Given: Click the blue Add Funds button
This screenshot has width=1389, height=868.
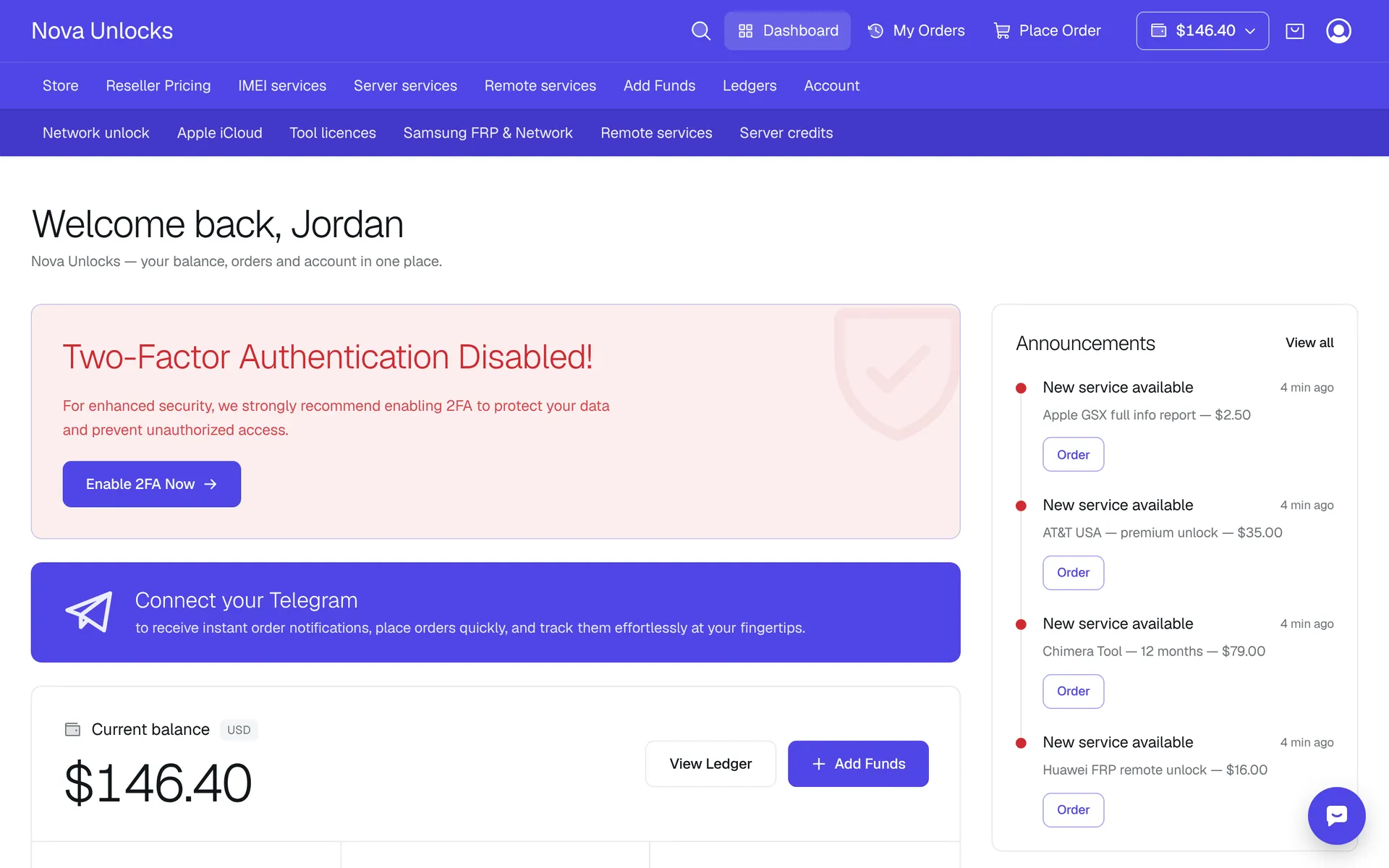Looking at the screenshot, I should [858, 764].
